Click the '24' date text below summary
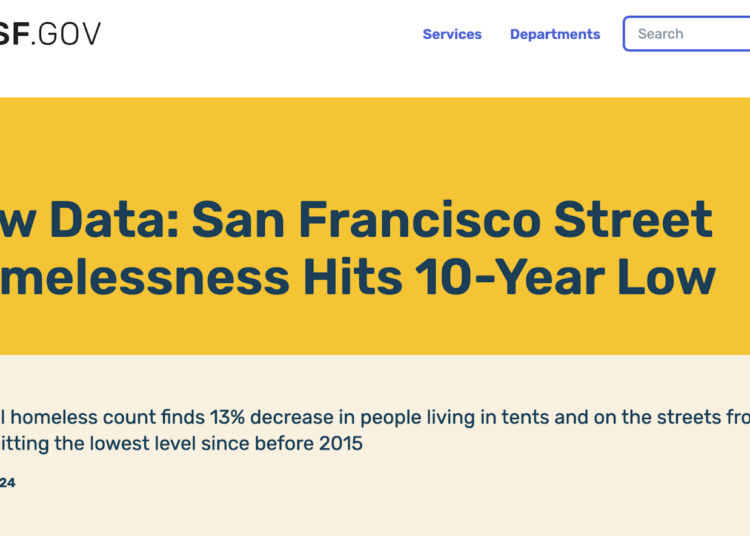The image size is (750, 536). [8, 483]
